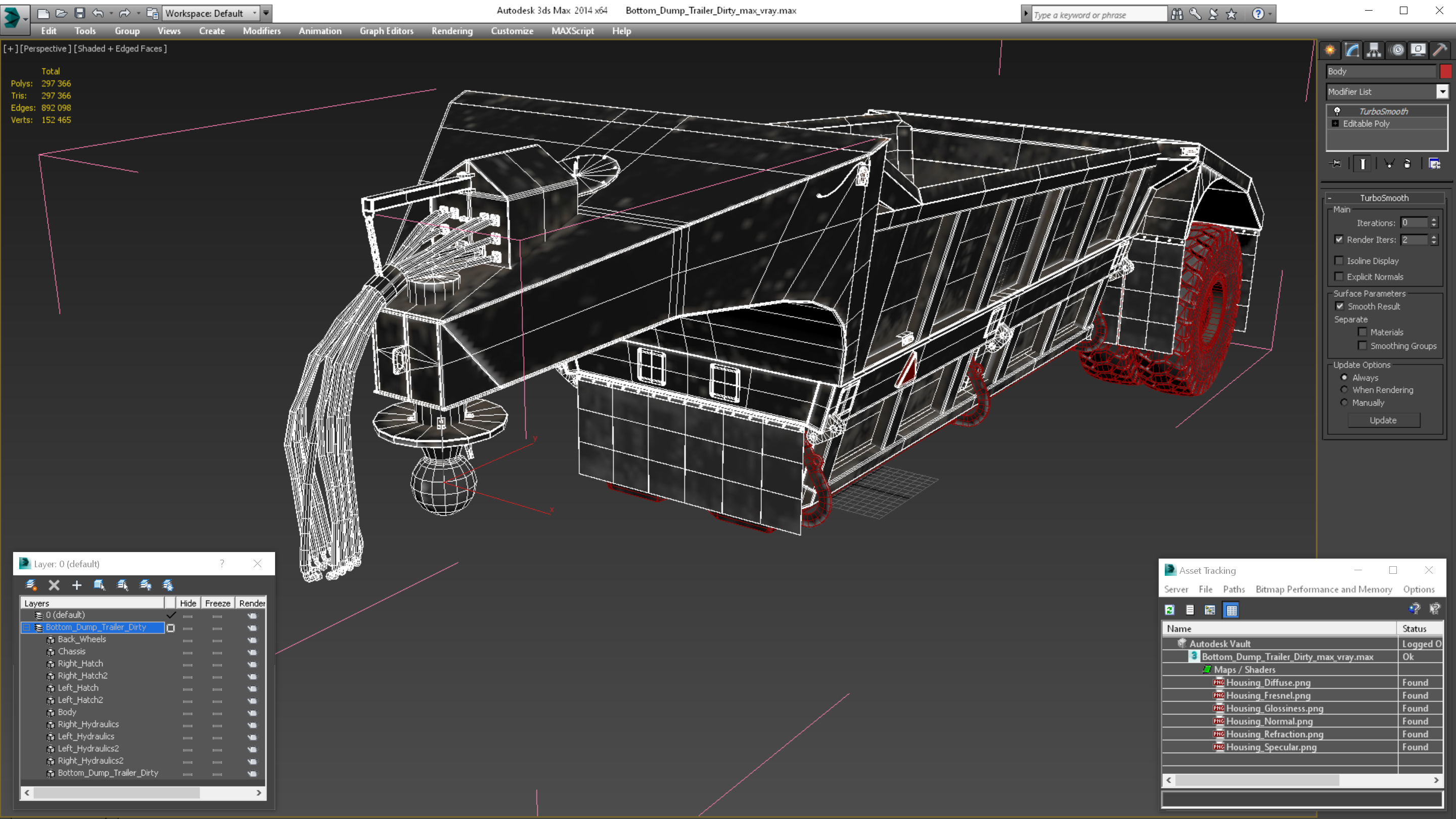Toggle Smooth Result checkbox
Image resolution: width=1456 pixels, height=819 pixels.
click(1340, 306)
